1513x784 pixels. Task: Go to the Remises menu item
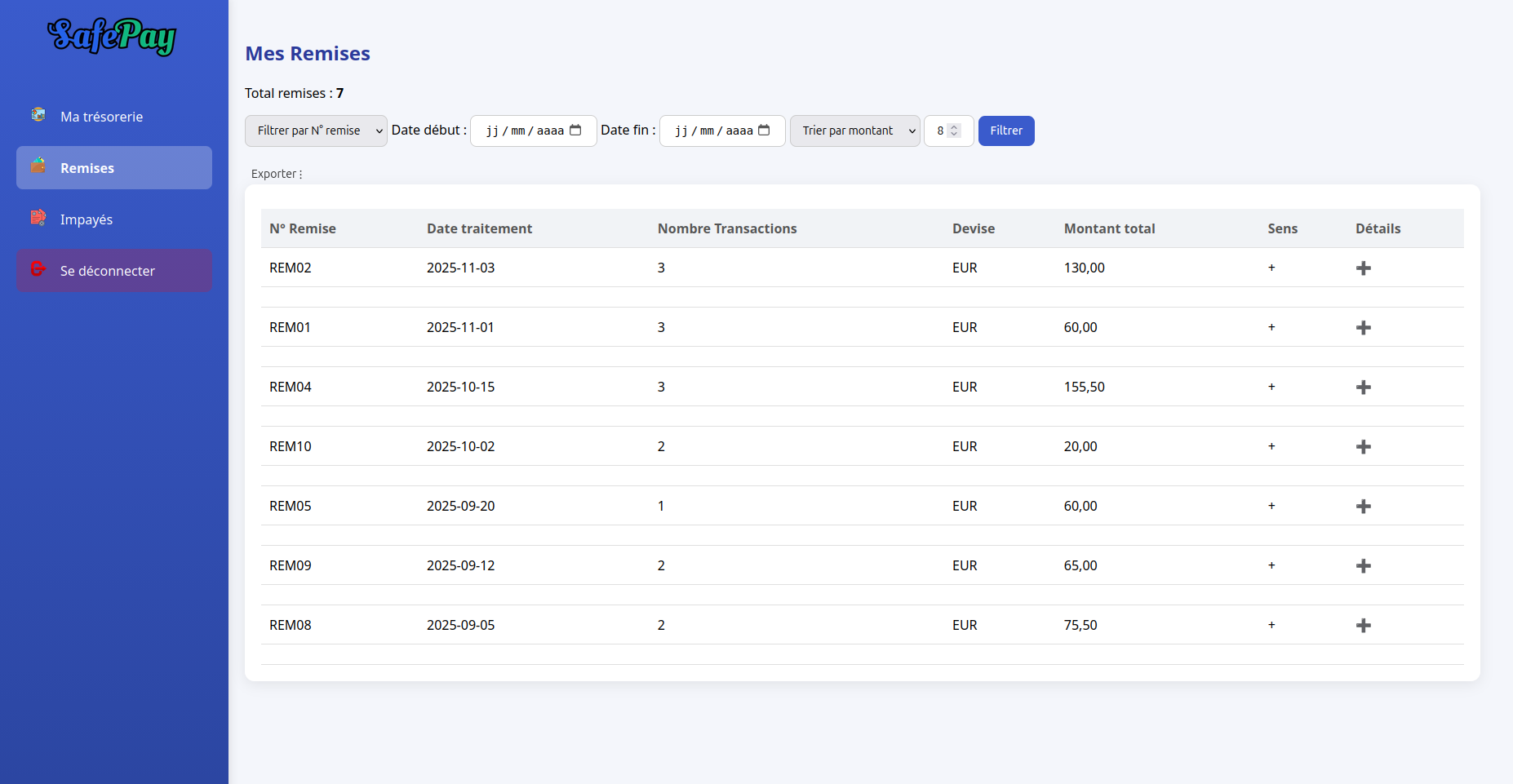pos(114,168)
